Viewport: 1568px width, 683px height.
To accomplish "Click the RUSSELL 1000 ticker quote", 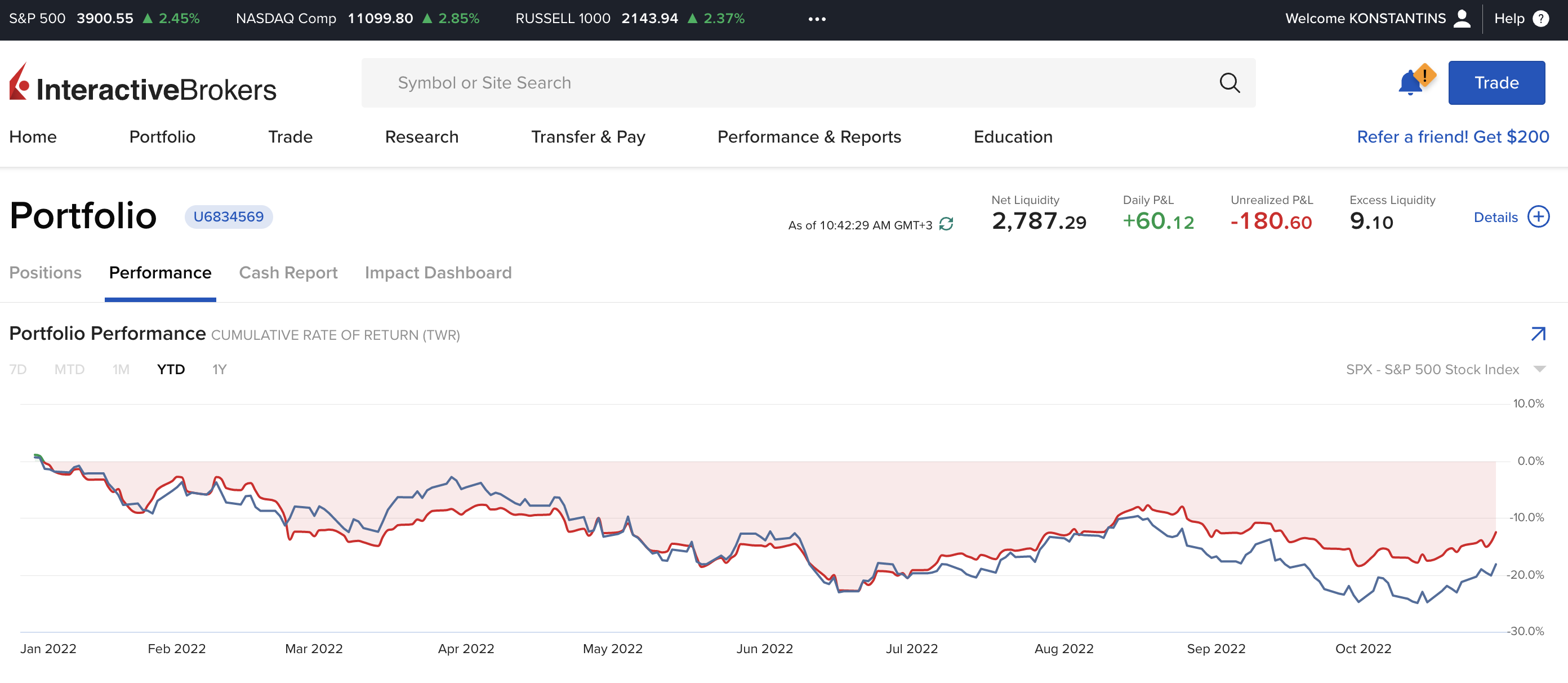I will 630,19.
